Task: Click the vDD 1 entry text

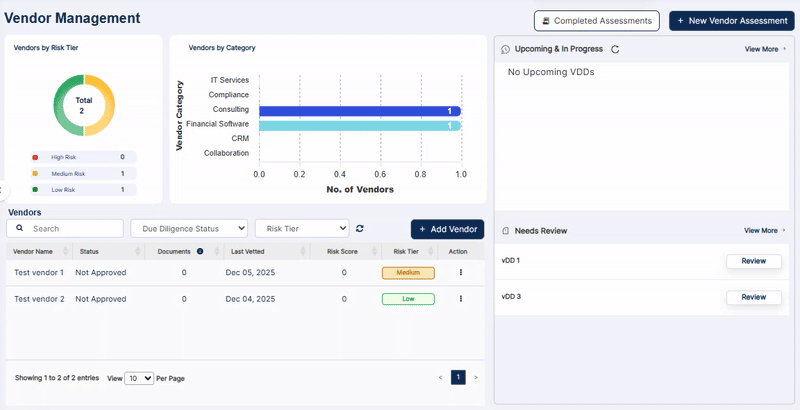Action: 511,261
